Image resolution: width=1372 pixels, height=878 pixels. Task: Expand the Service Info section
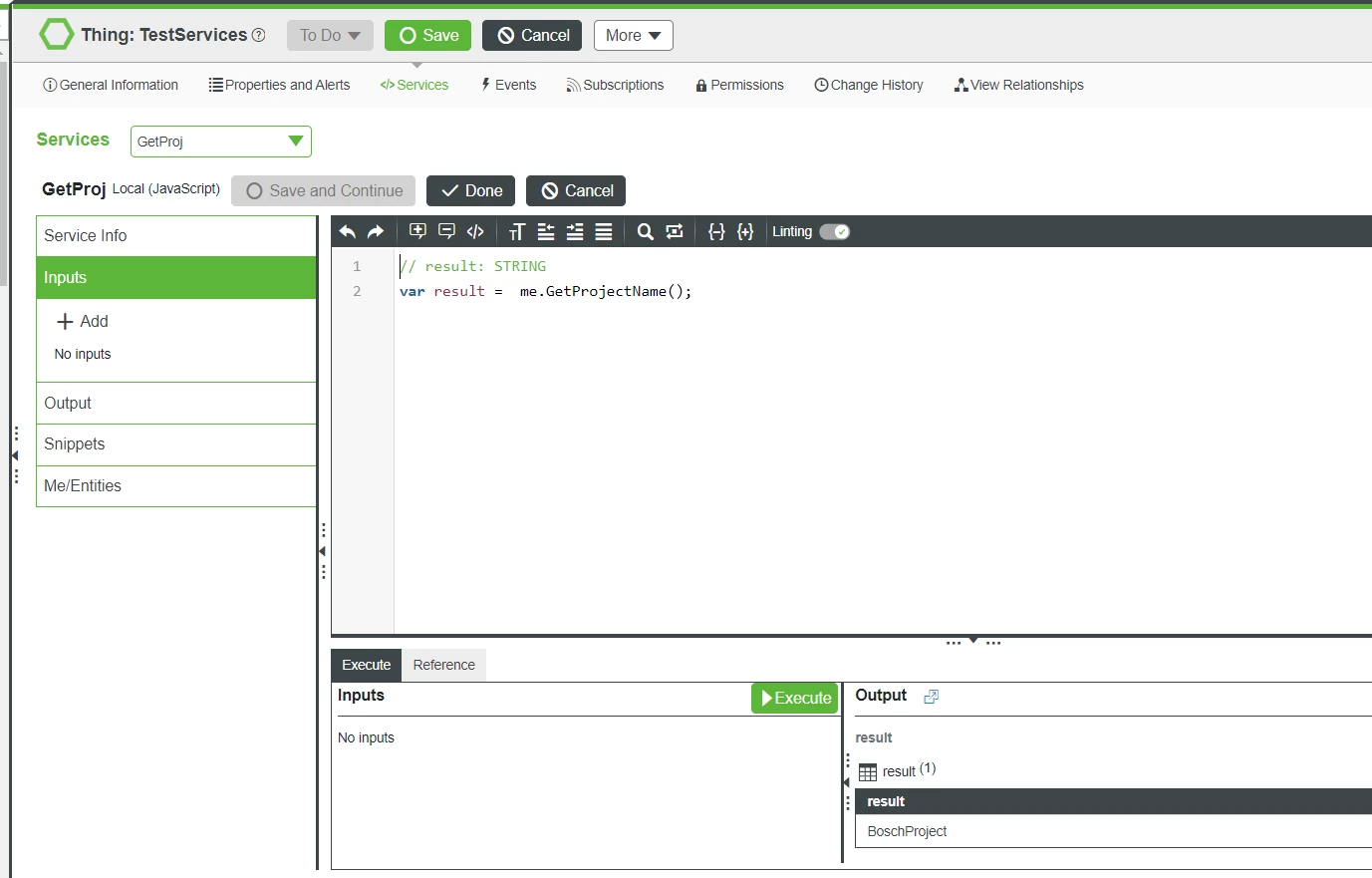tap(176, 236)
